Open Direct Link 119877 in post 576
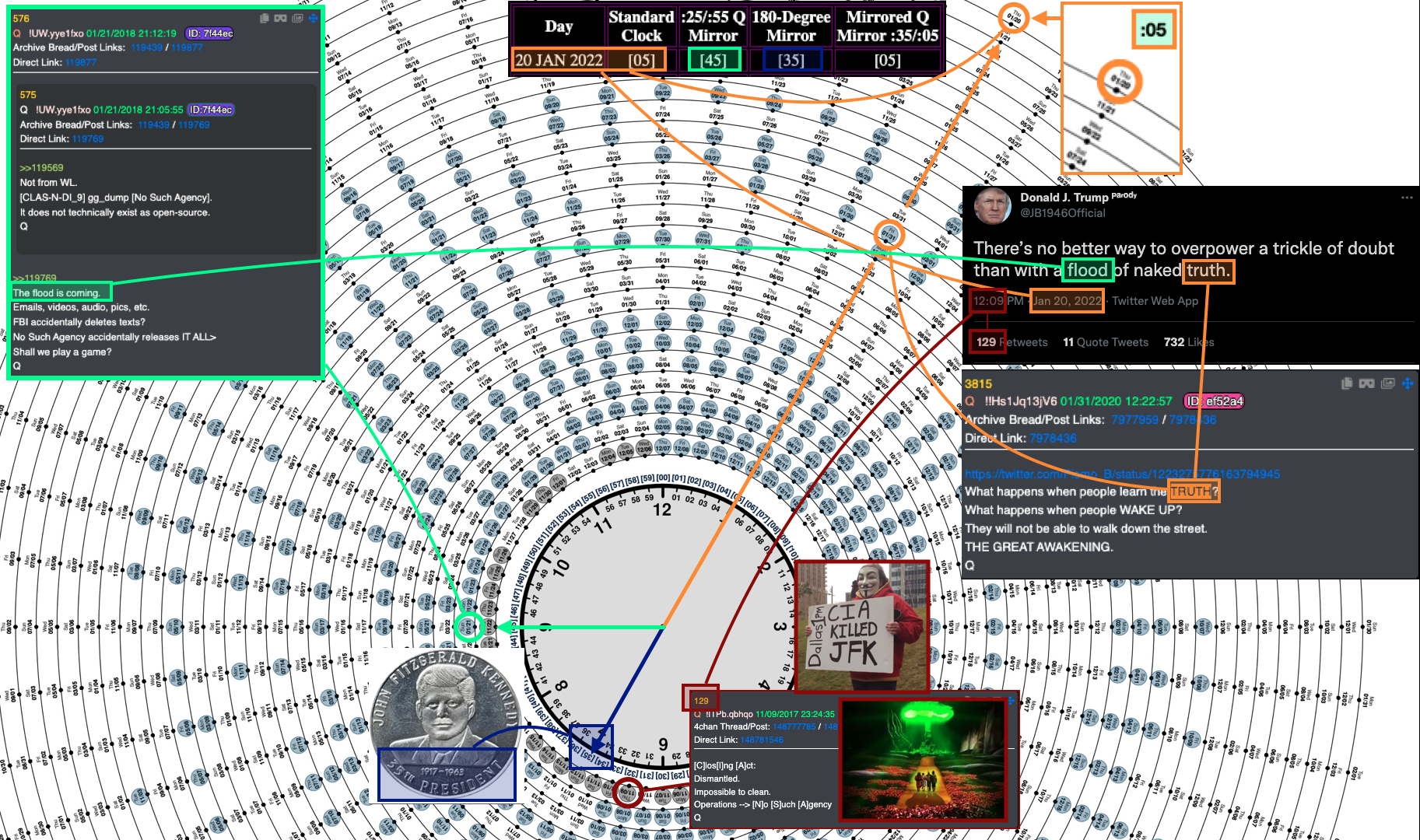Viewport: 1420px width, 840px height. coord(81,62)
